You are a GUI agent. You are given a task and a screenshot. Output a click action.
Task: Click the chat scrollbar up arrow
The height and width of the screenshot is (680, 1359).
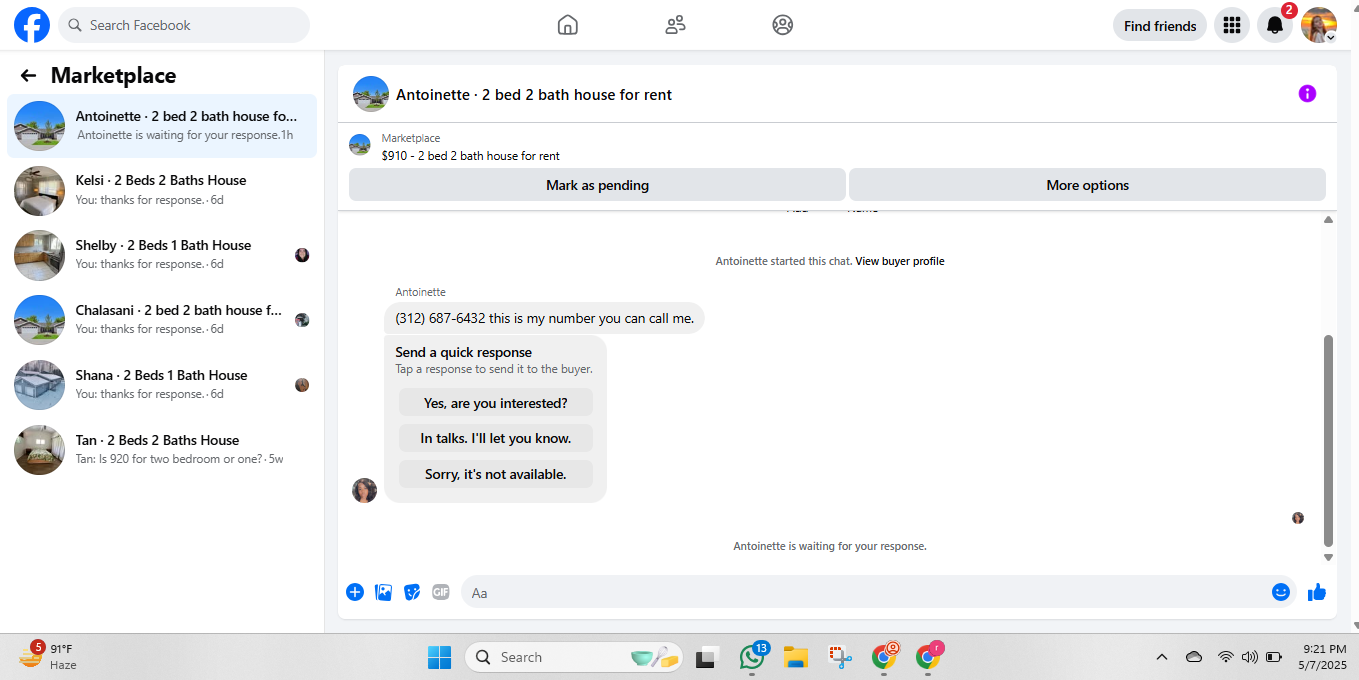pos(1329,219)
